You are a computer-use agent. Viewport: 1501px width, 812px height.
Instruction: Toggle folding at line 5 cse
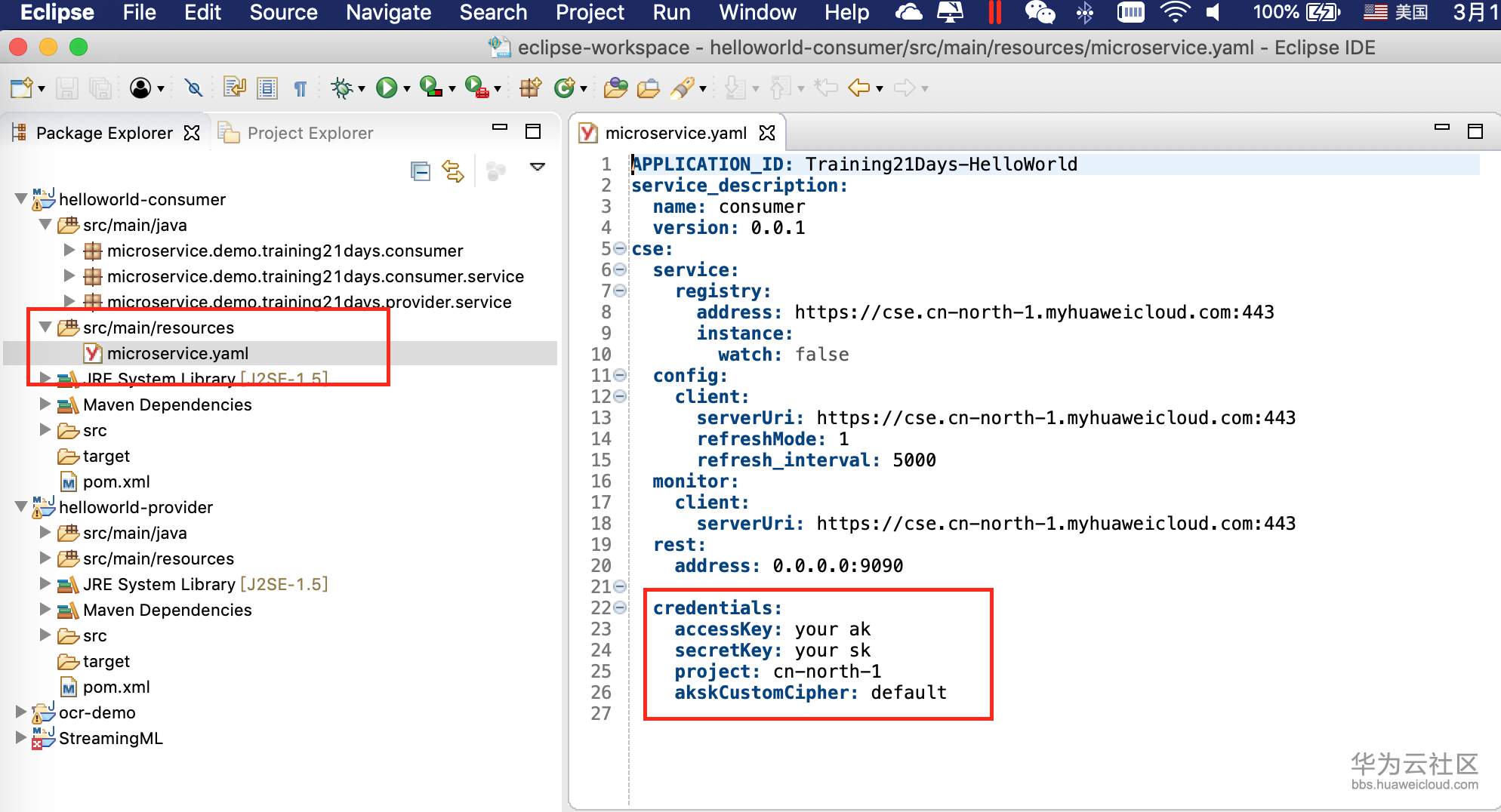(620, 248)
